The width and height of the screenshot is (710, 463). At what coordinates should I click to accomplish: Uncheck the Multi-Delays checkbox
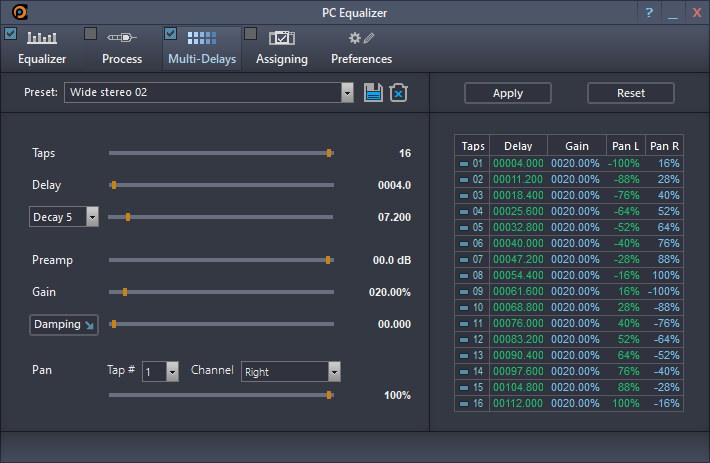click(170, 33)
